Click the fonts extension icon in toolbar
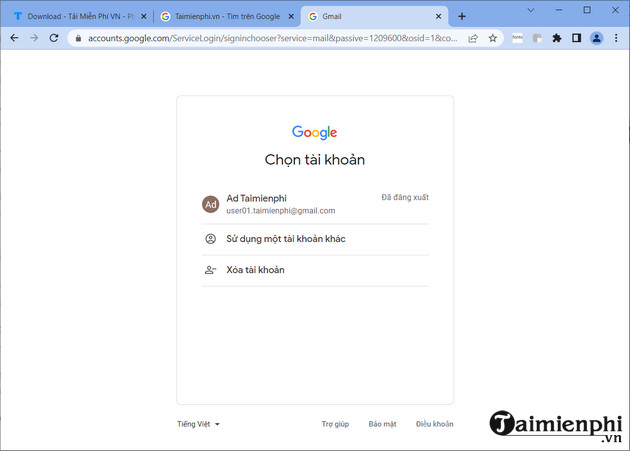 pyautogui.click(x=518, y=38)
